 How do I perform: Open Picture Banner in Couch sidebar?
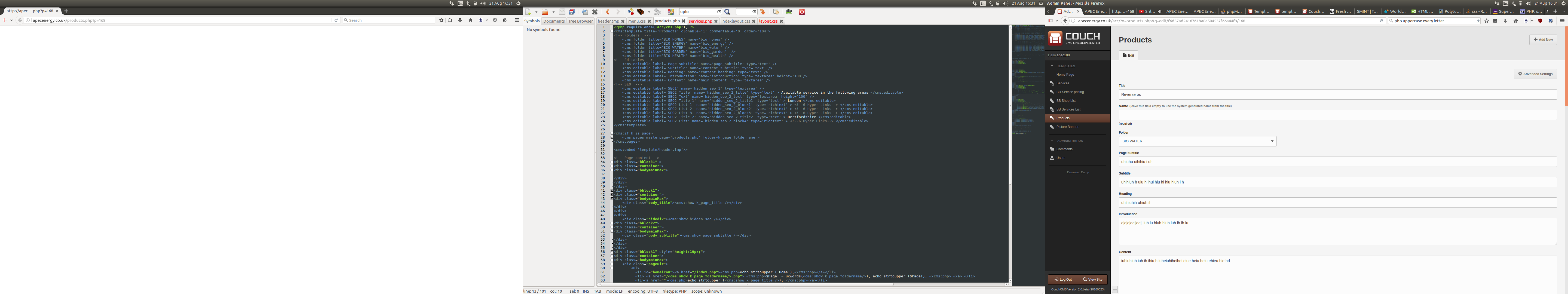click(1067, 127)
